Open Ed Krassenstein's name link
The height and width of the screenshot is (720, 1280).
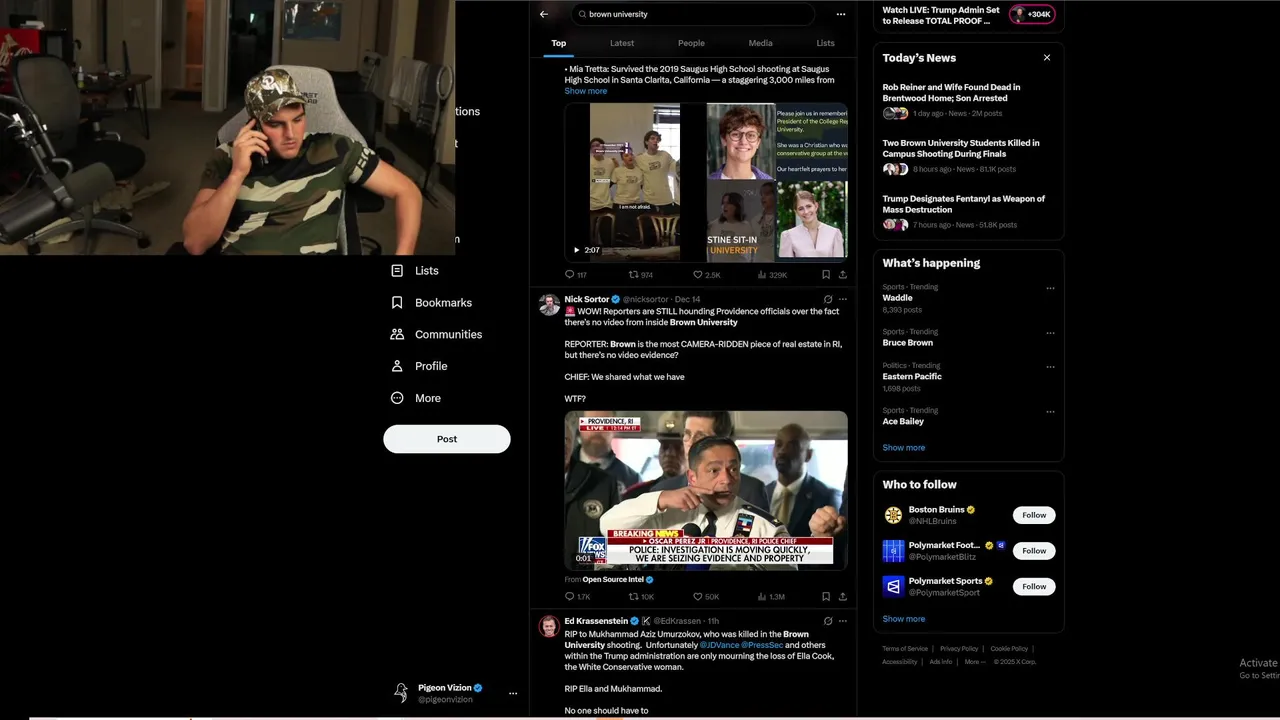(x=596, y=621)
